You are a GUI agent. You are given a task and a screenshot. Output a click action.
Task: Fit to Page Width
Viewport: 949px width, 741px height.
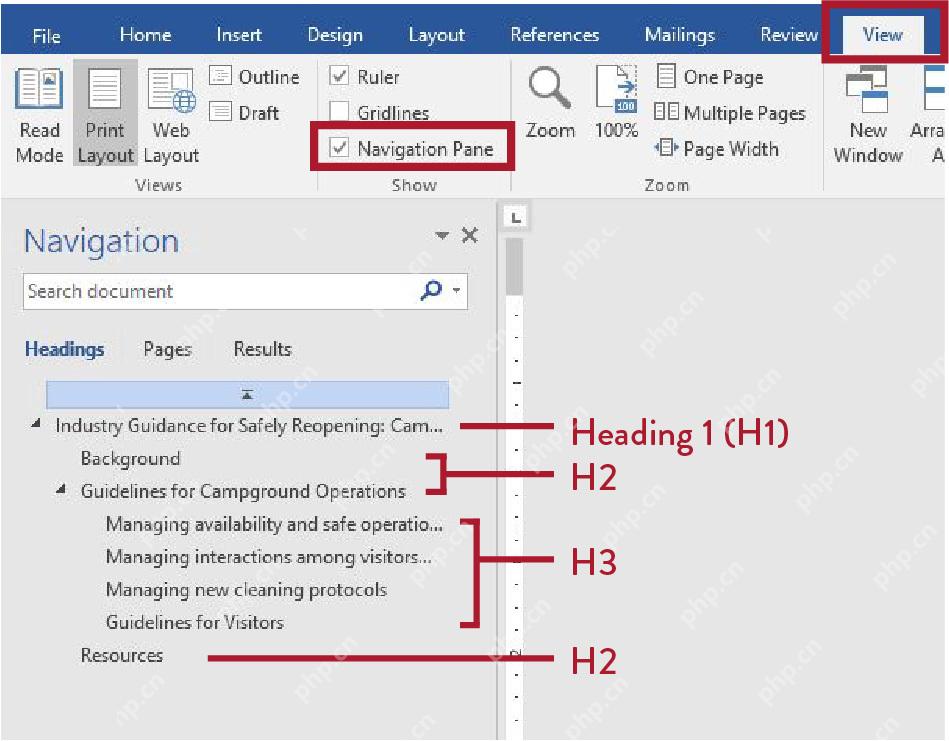[x=717, y=148]
